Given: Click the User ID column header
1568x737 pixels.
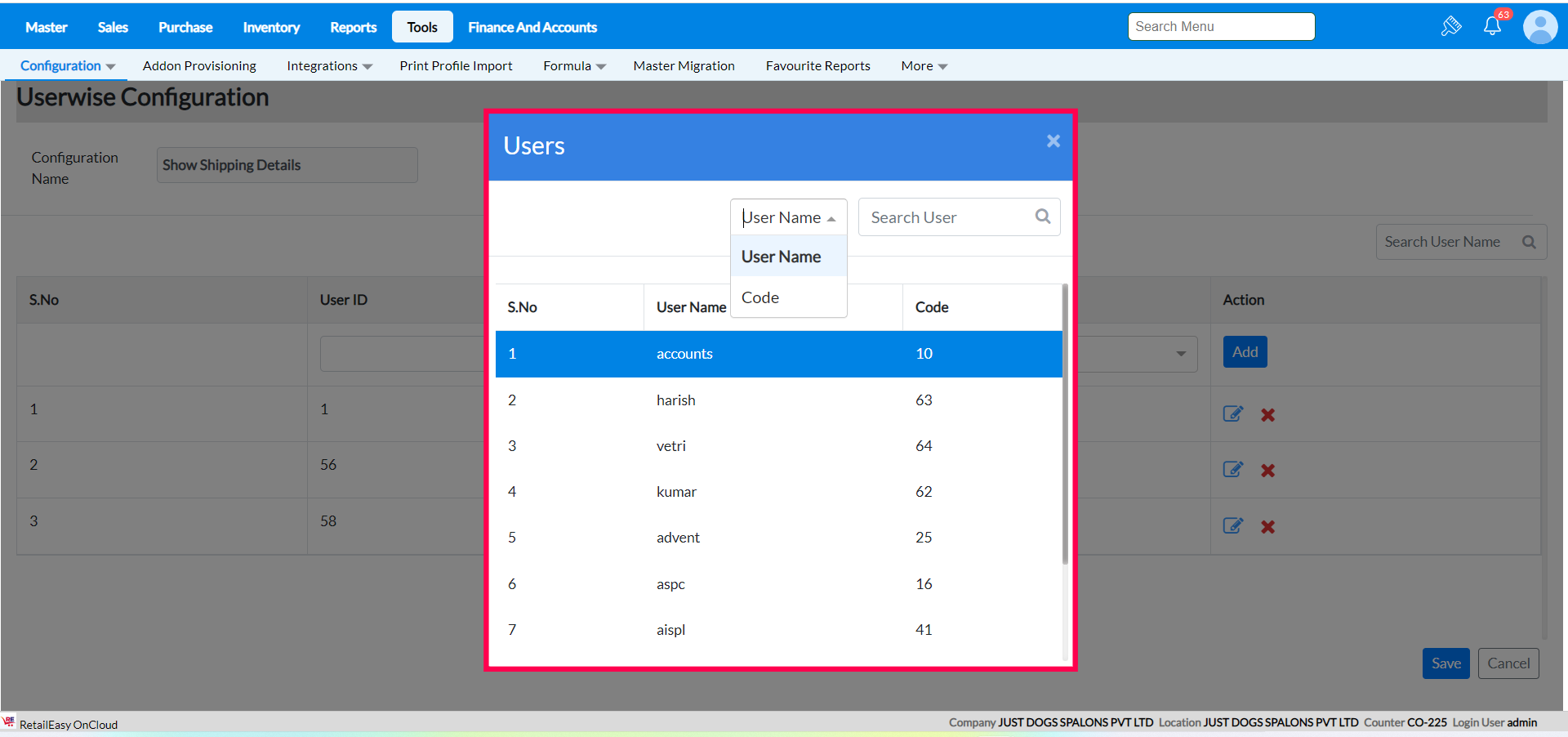Looking at the screenshot, I should click(x=344, y=300).
